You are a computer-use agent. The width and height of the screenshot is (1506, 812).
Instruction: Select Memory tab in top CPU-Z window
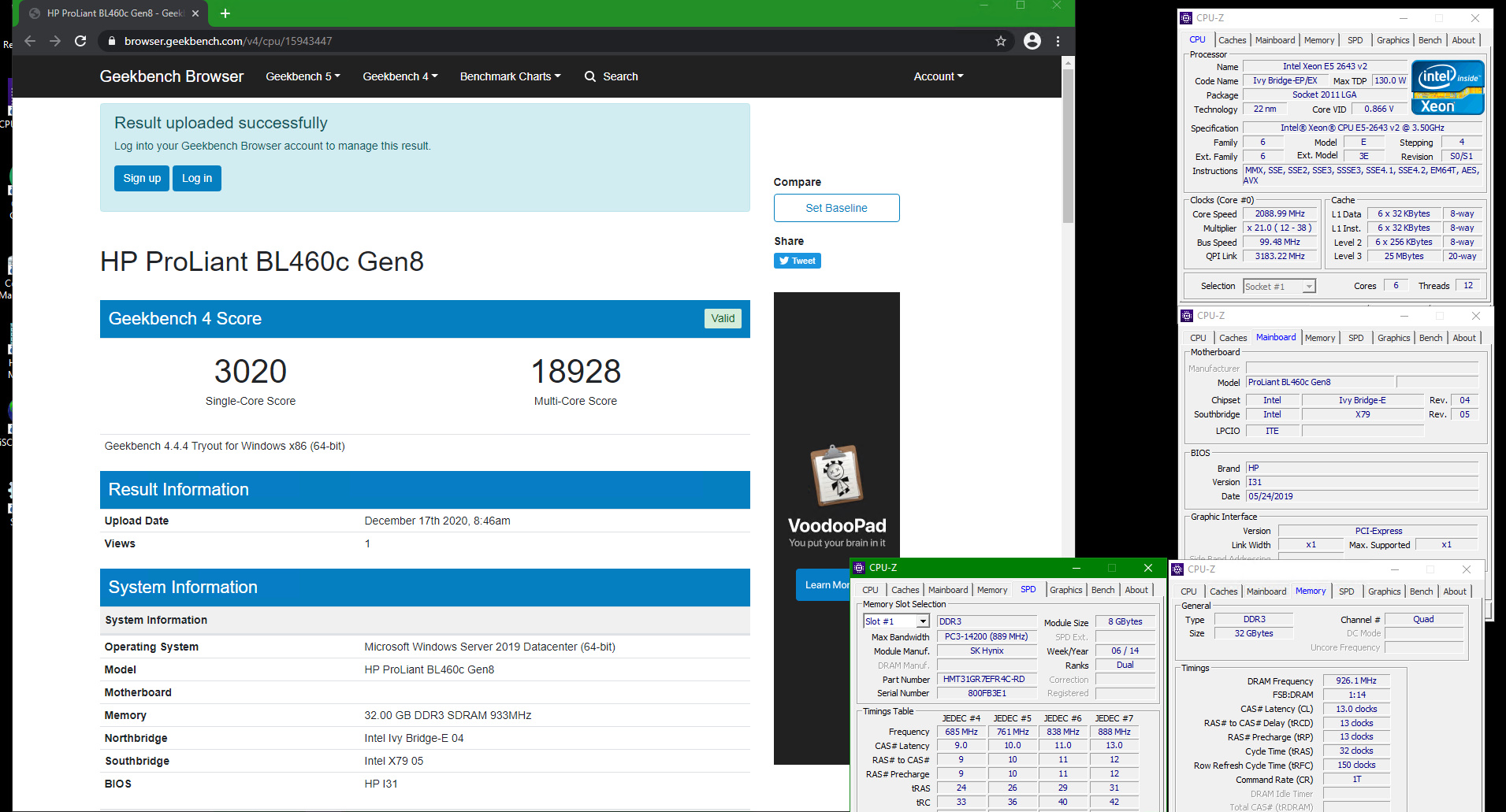click(x=1319, y=40)
